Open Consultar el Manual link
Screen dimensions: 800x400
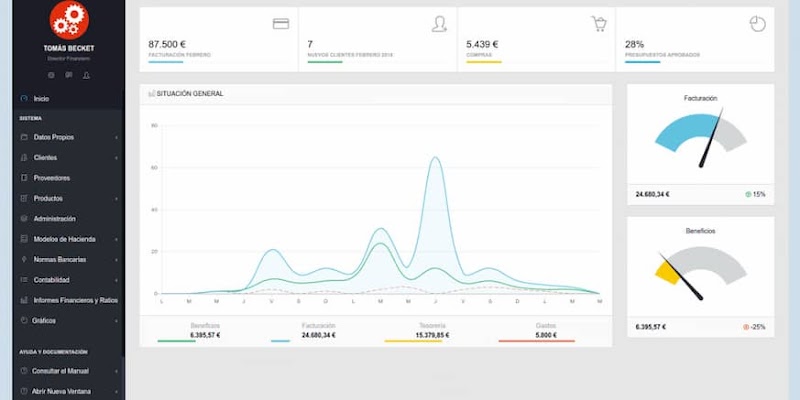click(x=61, y=371)
